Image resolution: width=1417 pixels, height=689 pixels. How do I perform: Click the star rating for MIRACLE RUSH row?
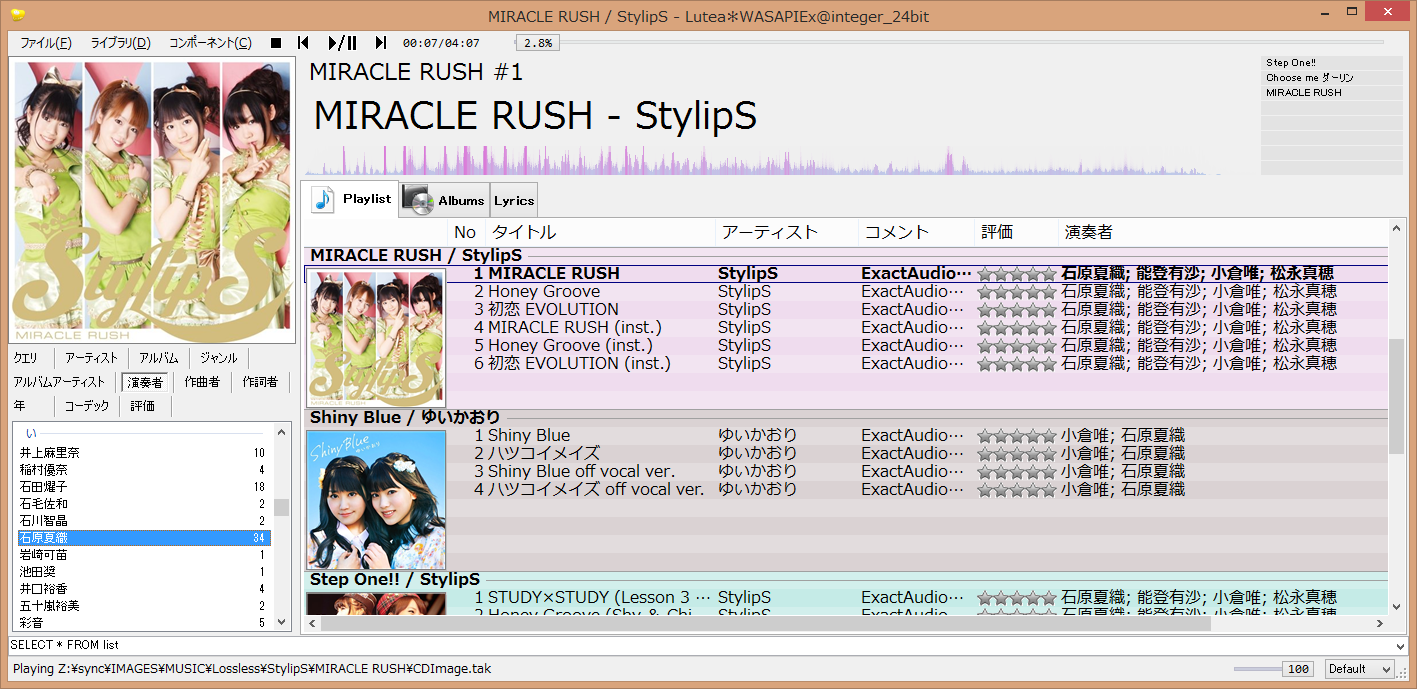1016,273
